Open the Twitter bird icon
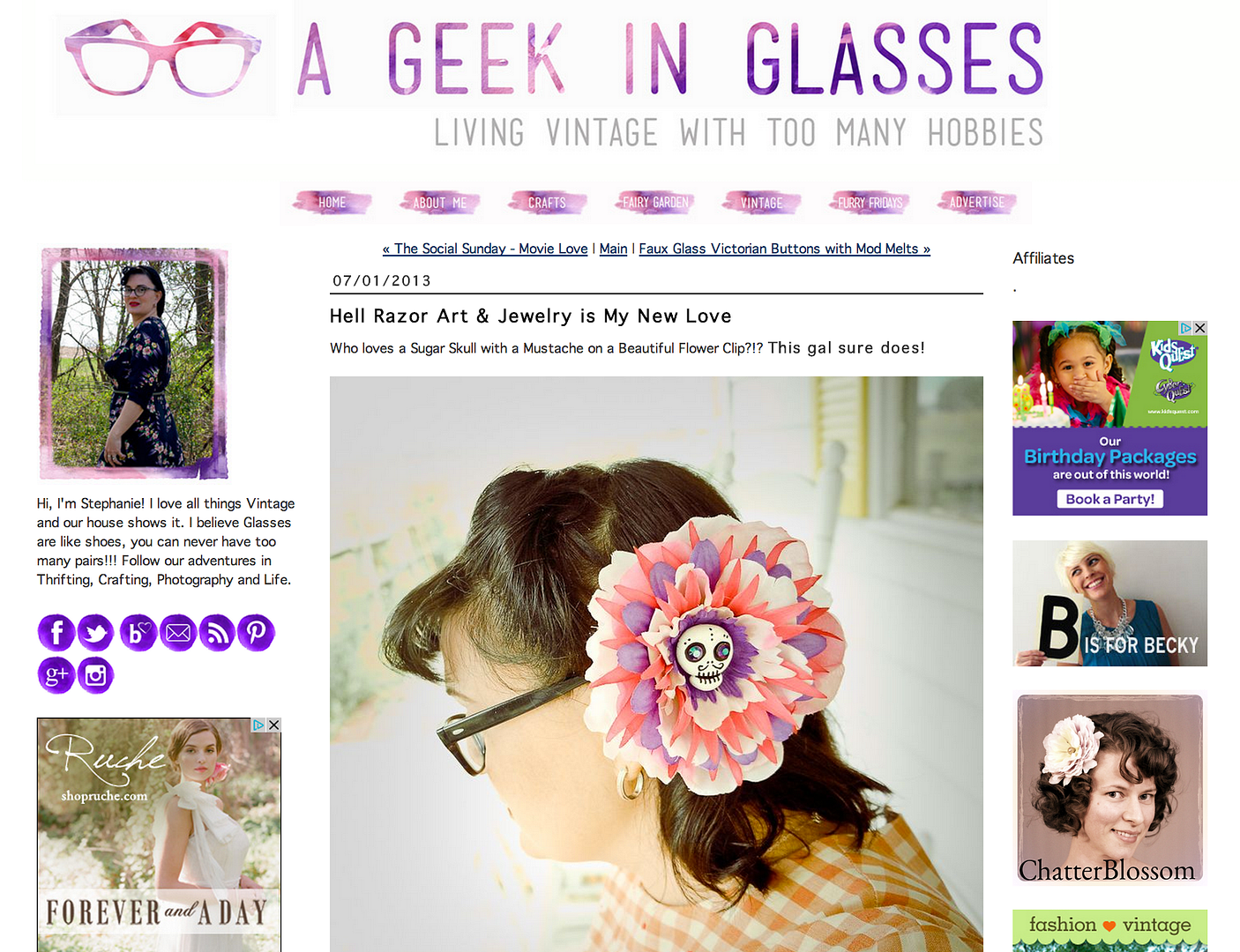 click(95, 633)
